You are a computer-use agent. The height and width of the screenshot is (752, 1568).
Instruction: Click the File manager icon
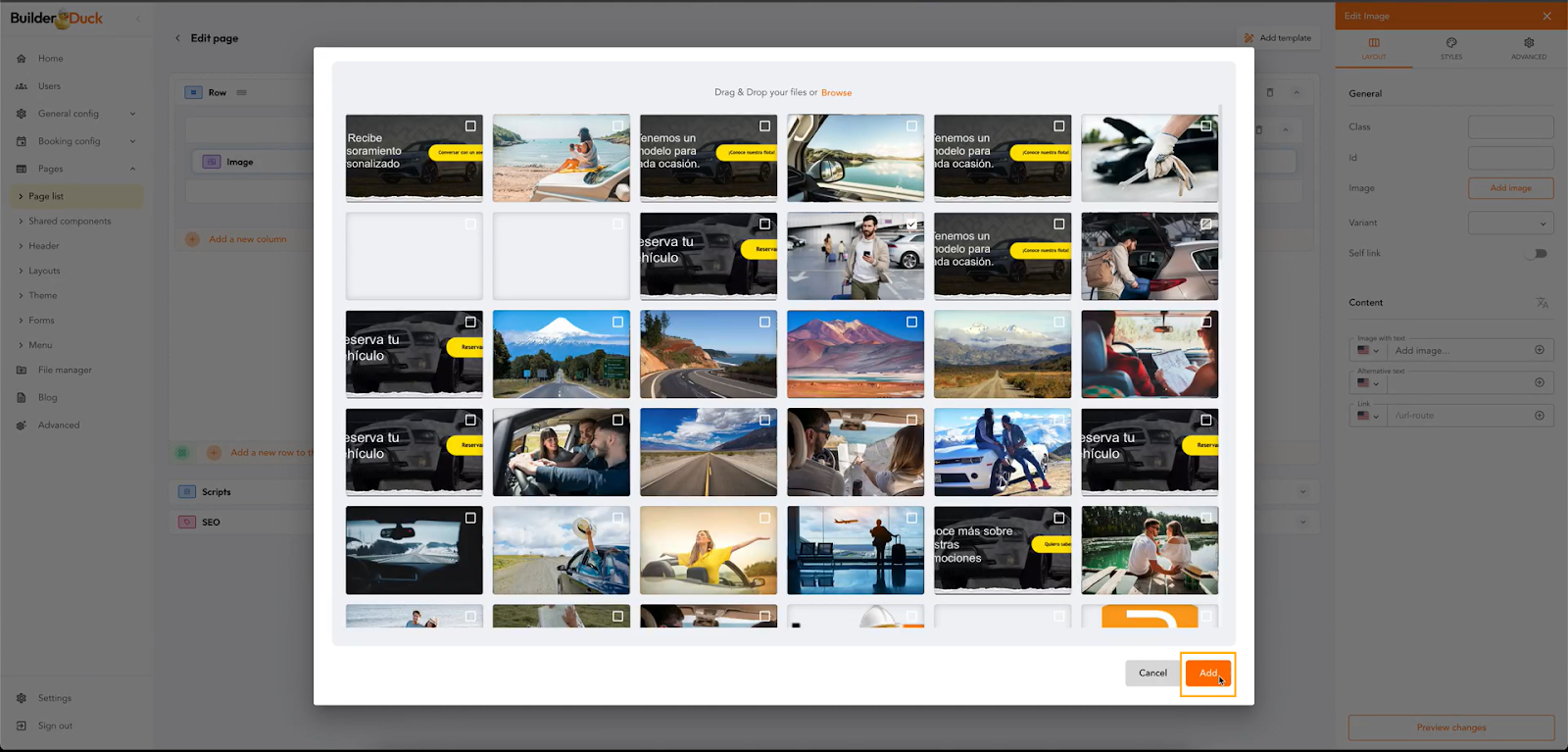(x=22, y=371)
